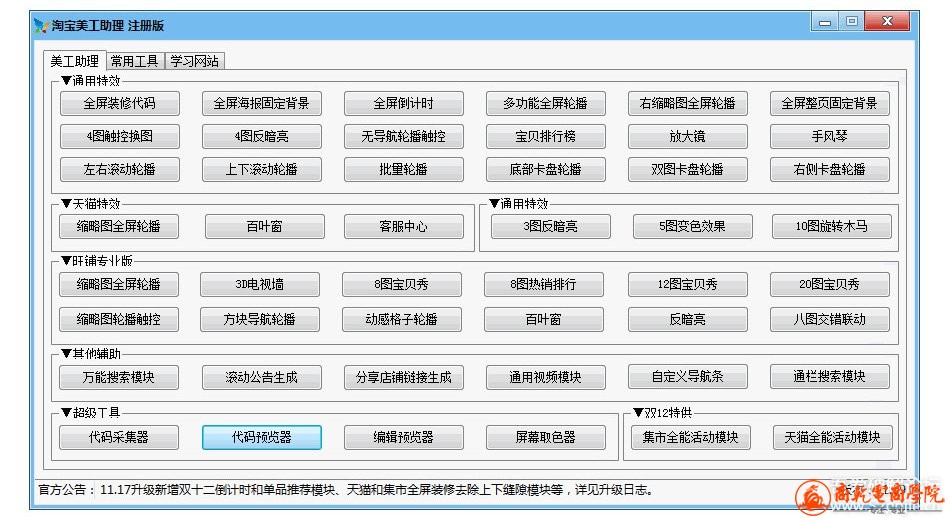Image resolution: width=950 pixels, height=523 pixels.
Task: Click 4图触控换图
Action: (x=119, y=136)
